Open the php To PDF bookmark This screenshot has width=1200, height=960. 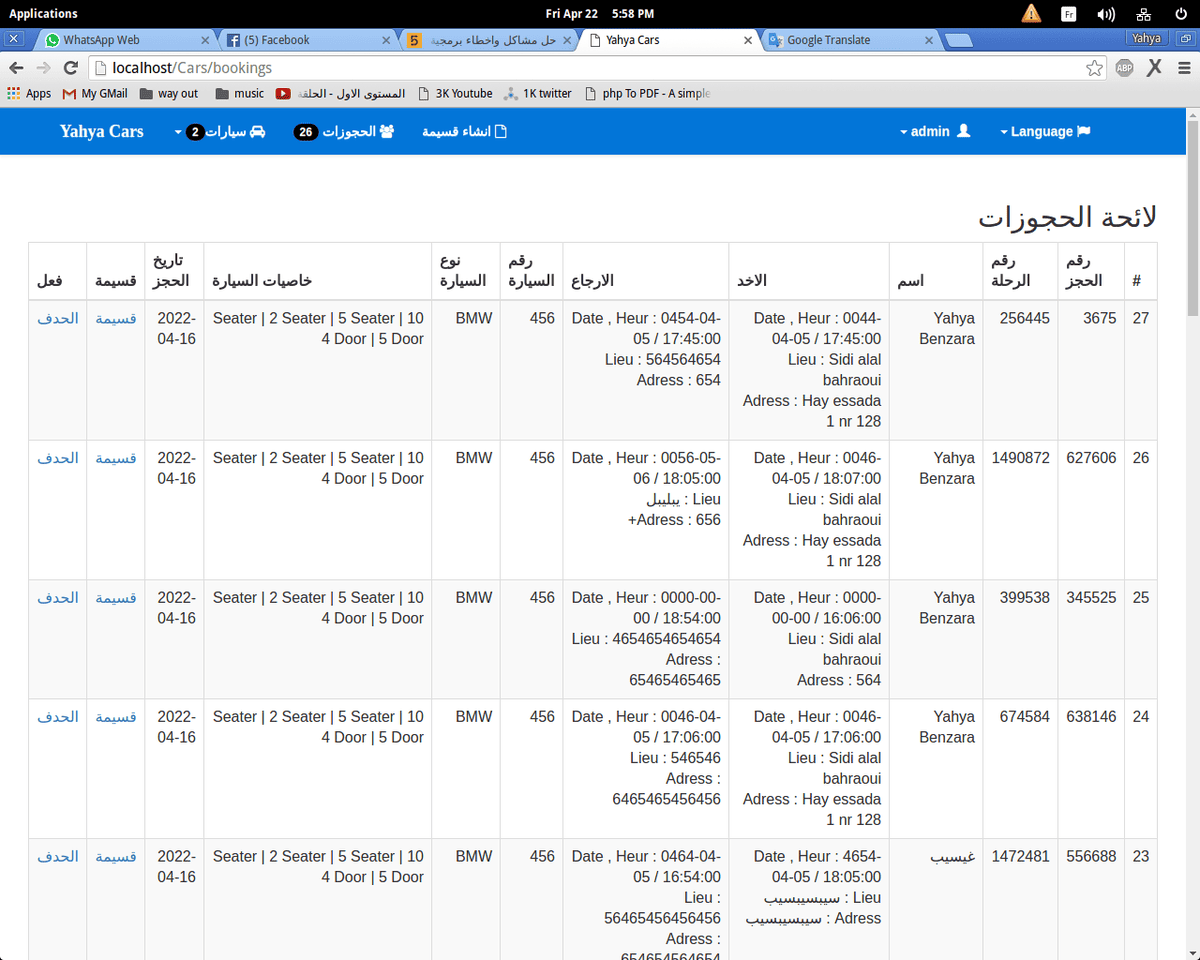click(647, 93)
